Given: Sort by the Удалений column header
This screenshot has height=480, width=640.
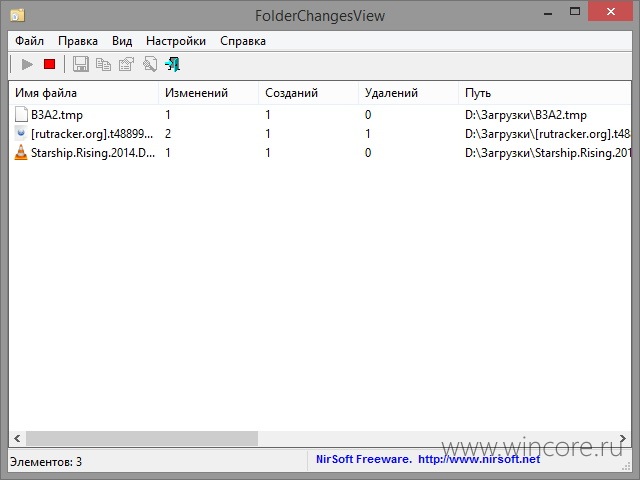Looking at the screenshot, I should (x=408, y=93).
